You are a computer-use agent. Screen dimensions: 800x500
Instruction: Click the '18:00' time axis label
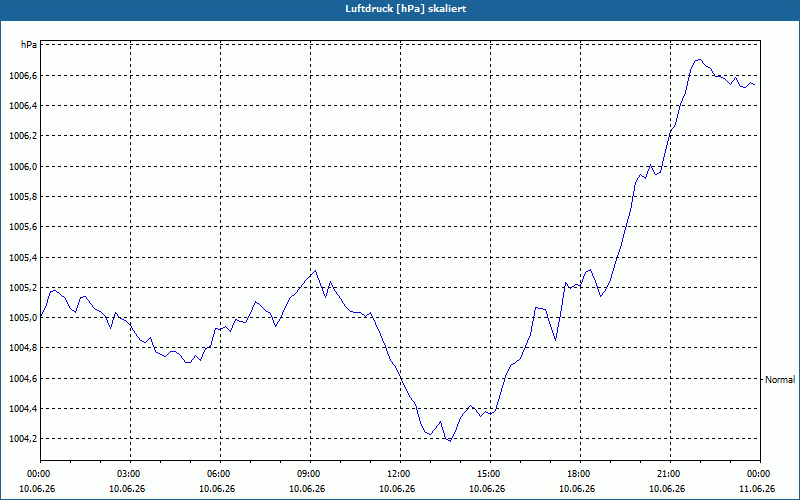577,474
